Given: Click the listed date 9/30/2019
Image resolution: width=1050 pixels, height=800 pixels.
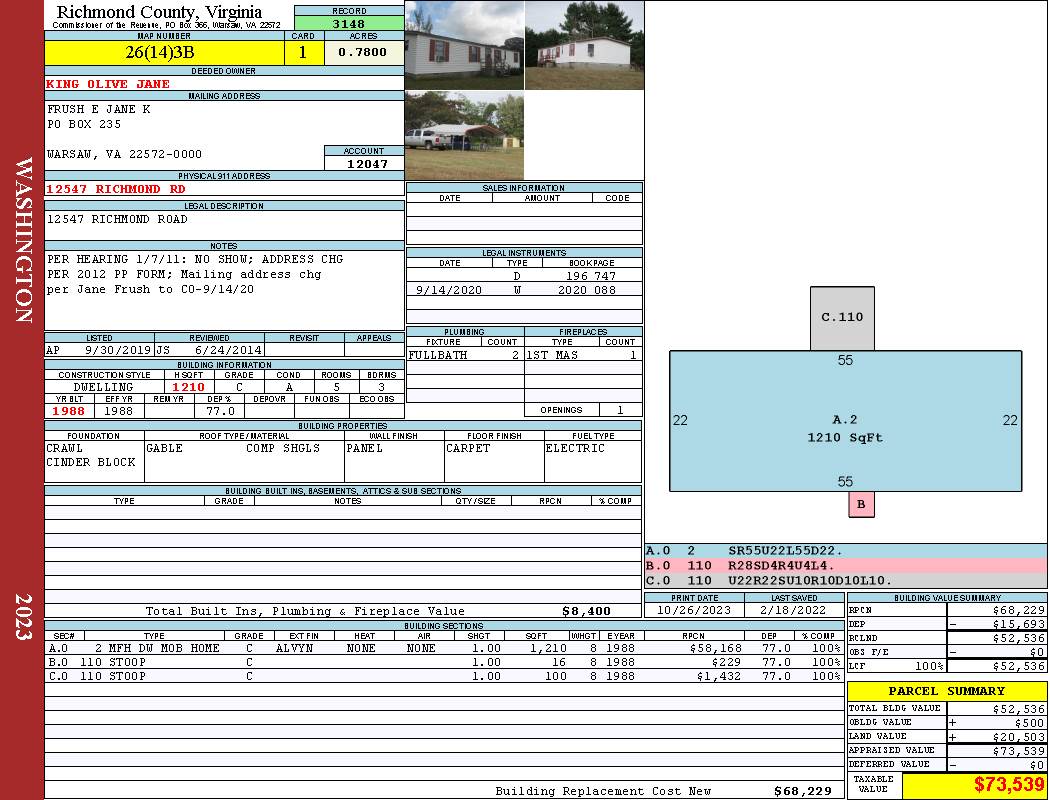Looking at the screenshot, I should coord(117,349).
